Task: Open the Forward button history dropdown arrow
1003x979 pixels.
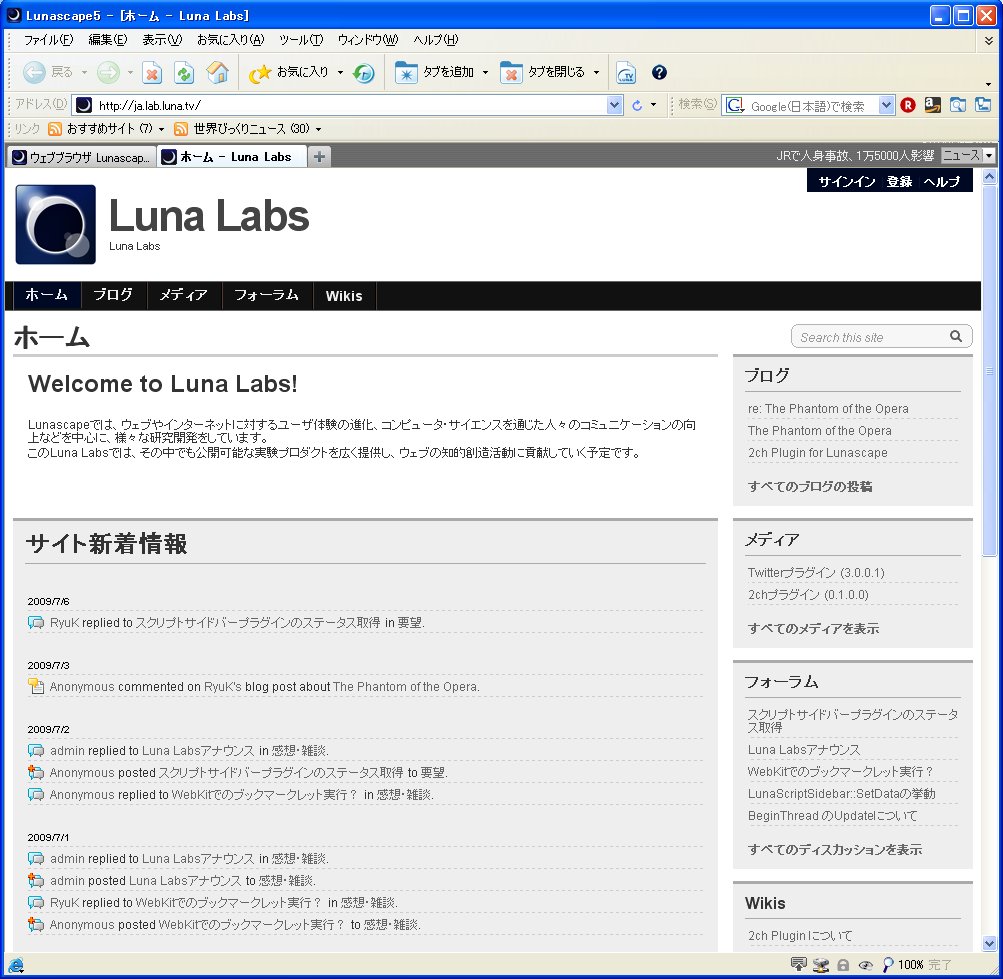Action: (130, 72)
